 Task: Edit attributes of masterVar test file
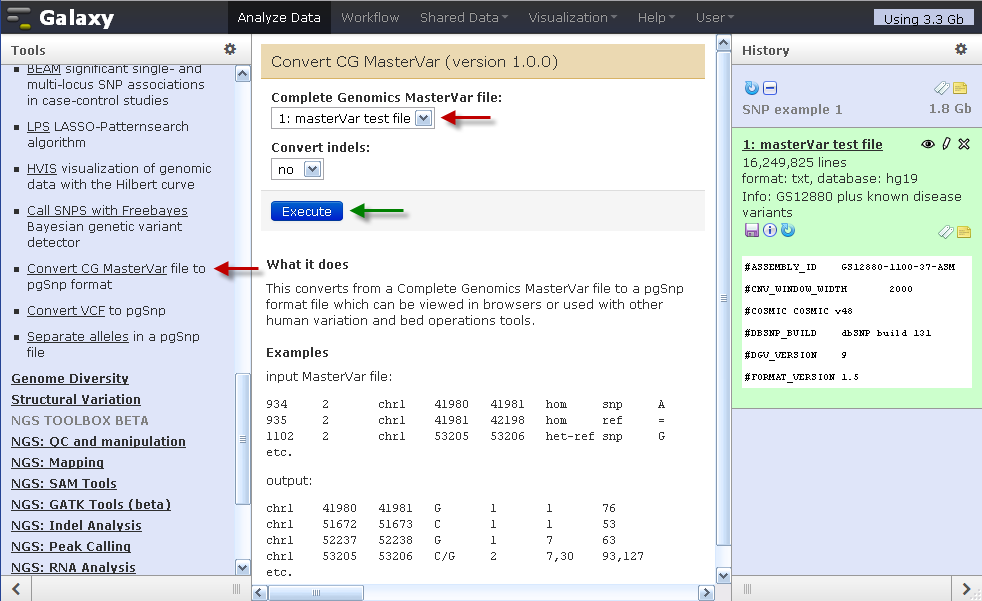[x=946, y=144]
